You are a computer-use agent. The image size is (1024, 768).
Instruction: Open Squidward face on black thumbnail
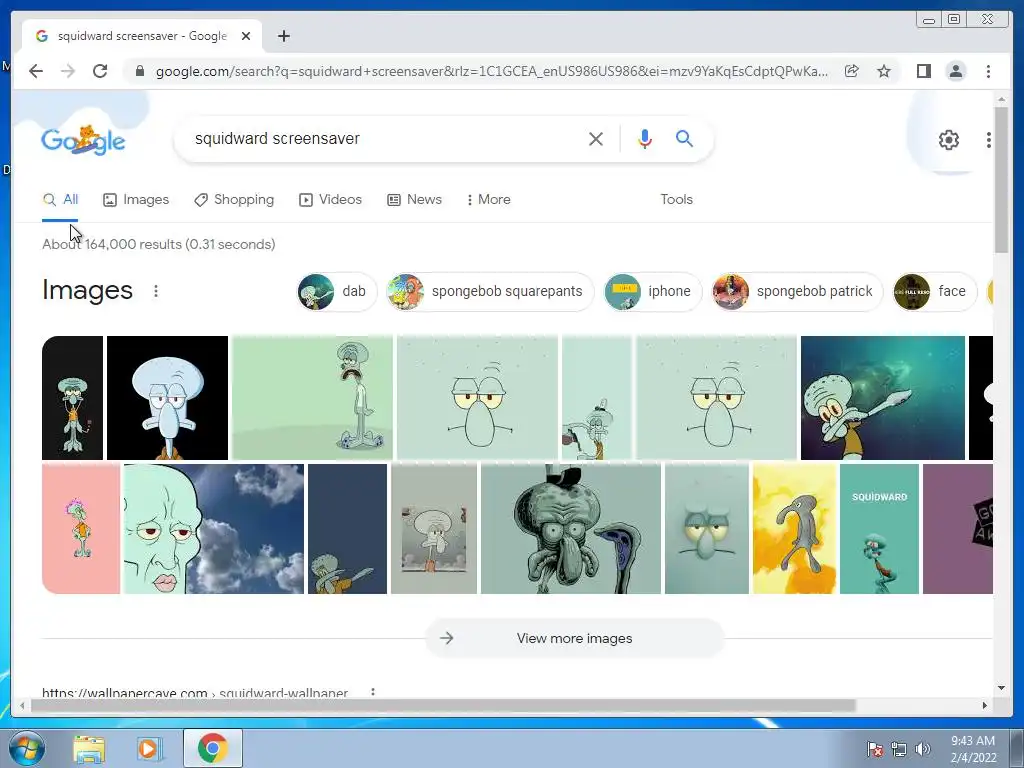tap(167, 398)
